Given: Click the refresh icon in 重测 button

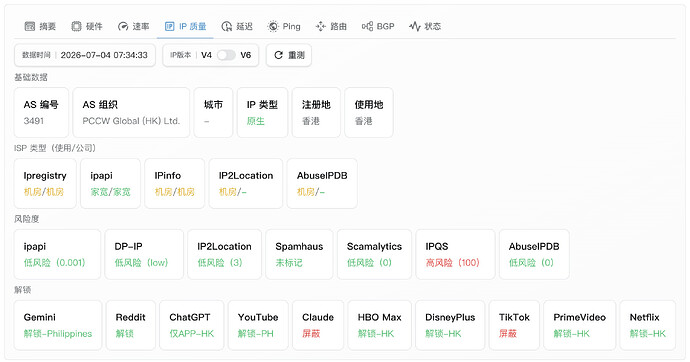Looking at the screenshot, I should (x=279, y=55).
